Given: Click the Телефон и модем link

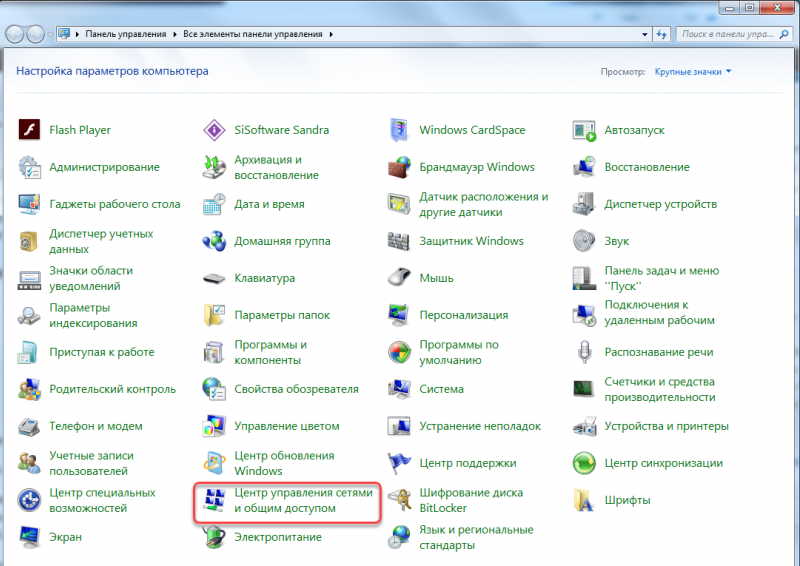Looking at the screenshot, I should click(x=96, y=426).
